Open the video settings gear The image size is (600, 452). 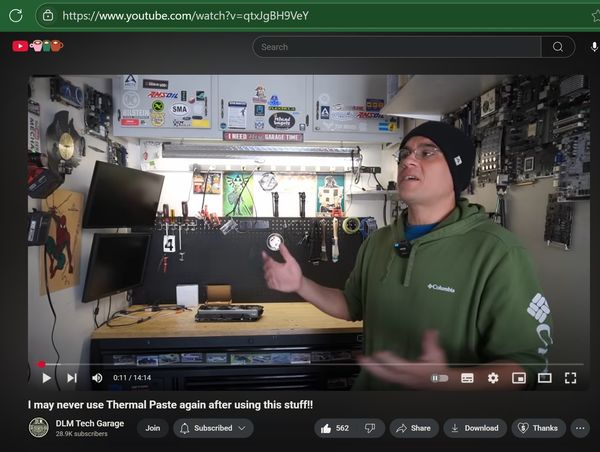(x=493, y=378)
